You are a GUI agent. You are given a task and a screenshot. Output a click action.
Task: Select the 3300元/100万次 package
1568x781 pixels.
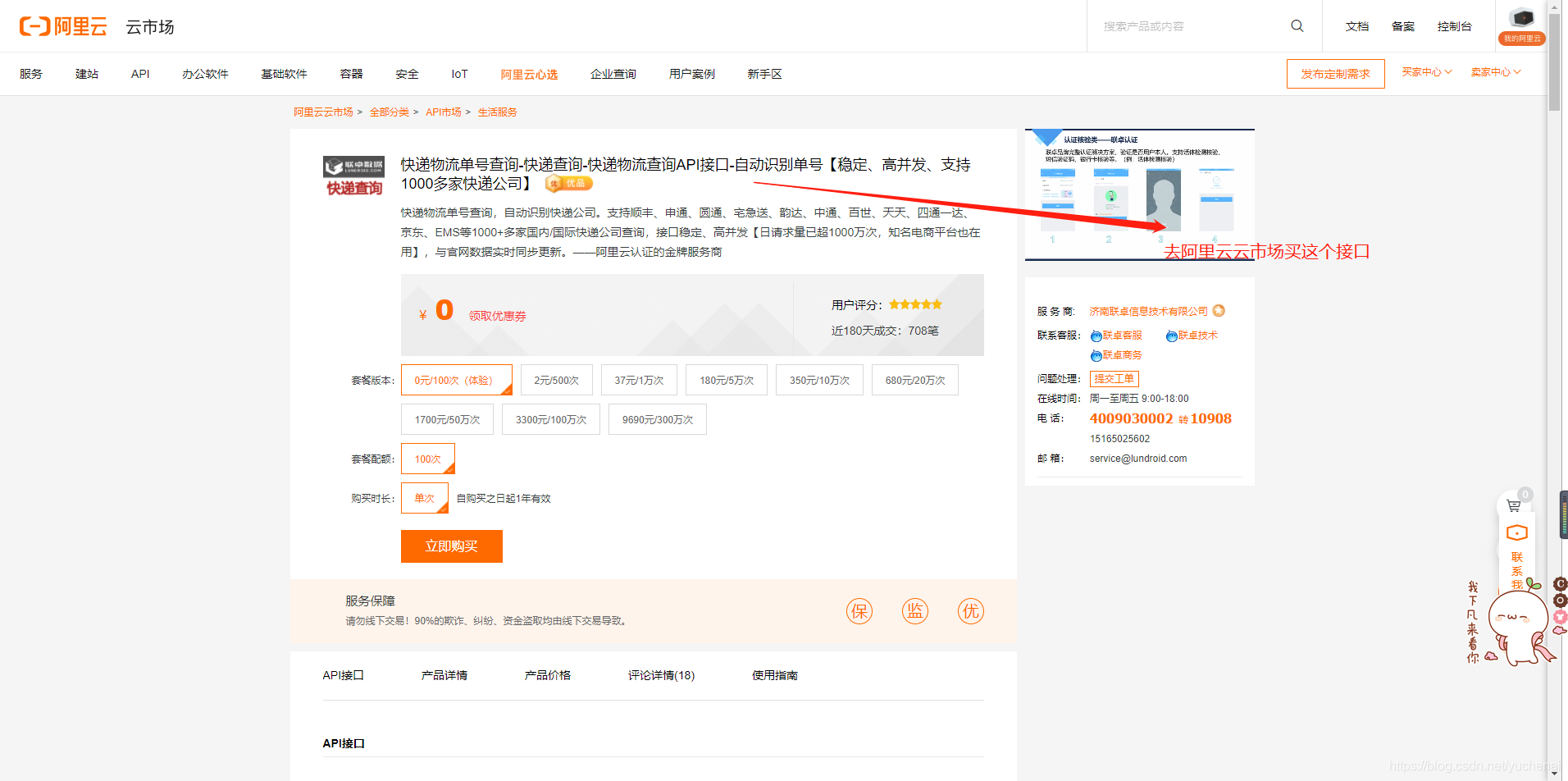551,419
